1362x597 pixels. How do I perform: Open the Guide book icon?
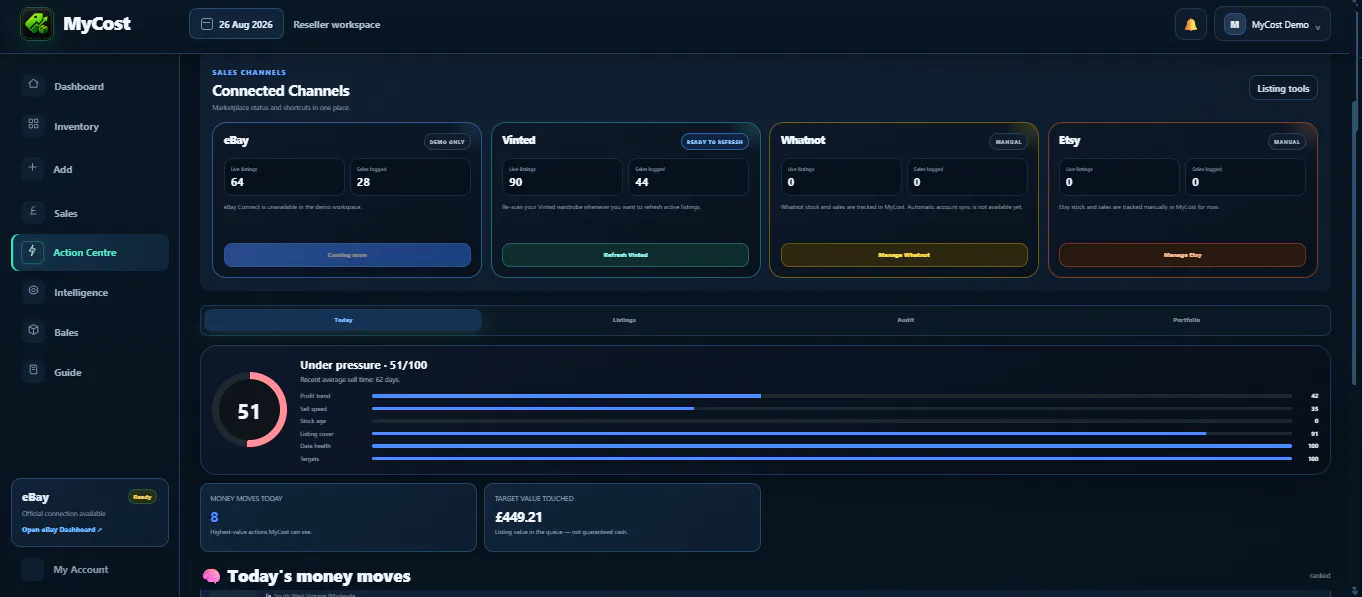(x=33, y=372)
